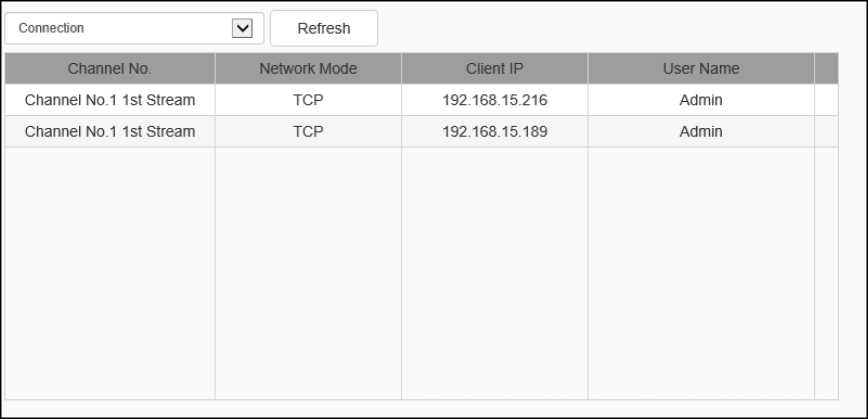The image size is (868, 419).
Task: Click the User Name column header
Action: coord(701,69)
